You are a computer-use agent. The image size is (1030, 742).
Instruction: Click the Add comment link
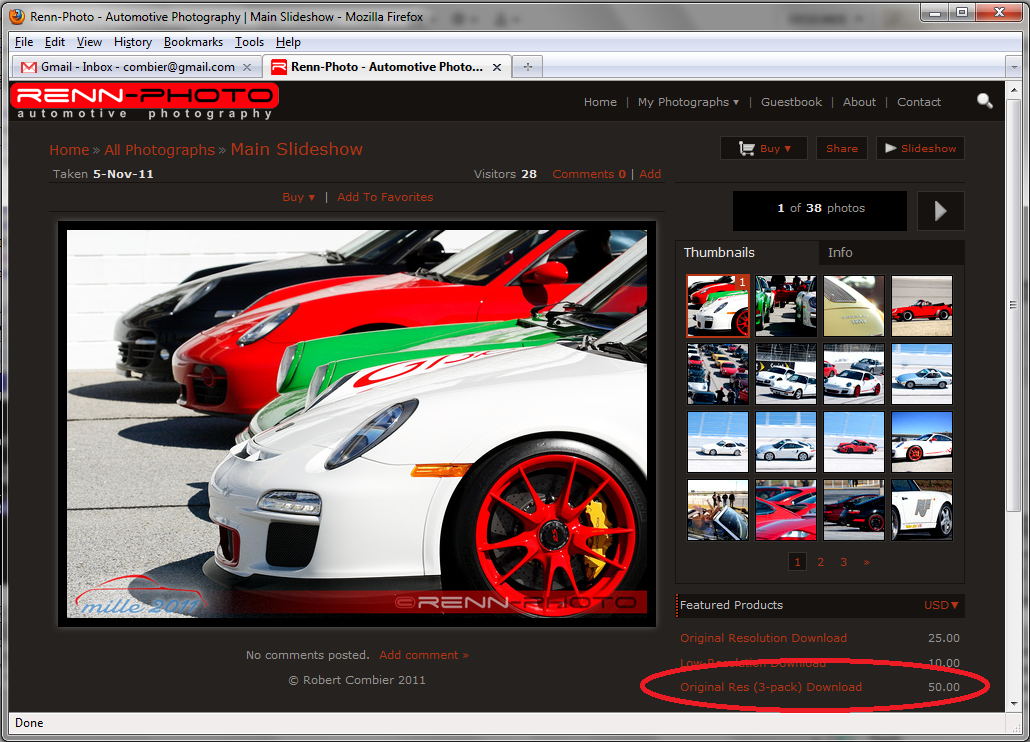pyautogui.click(x=423, y=655)
